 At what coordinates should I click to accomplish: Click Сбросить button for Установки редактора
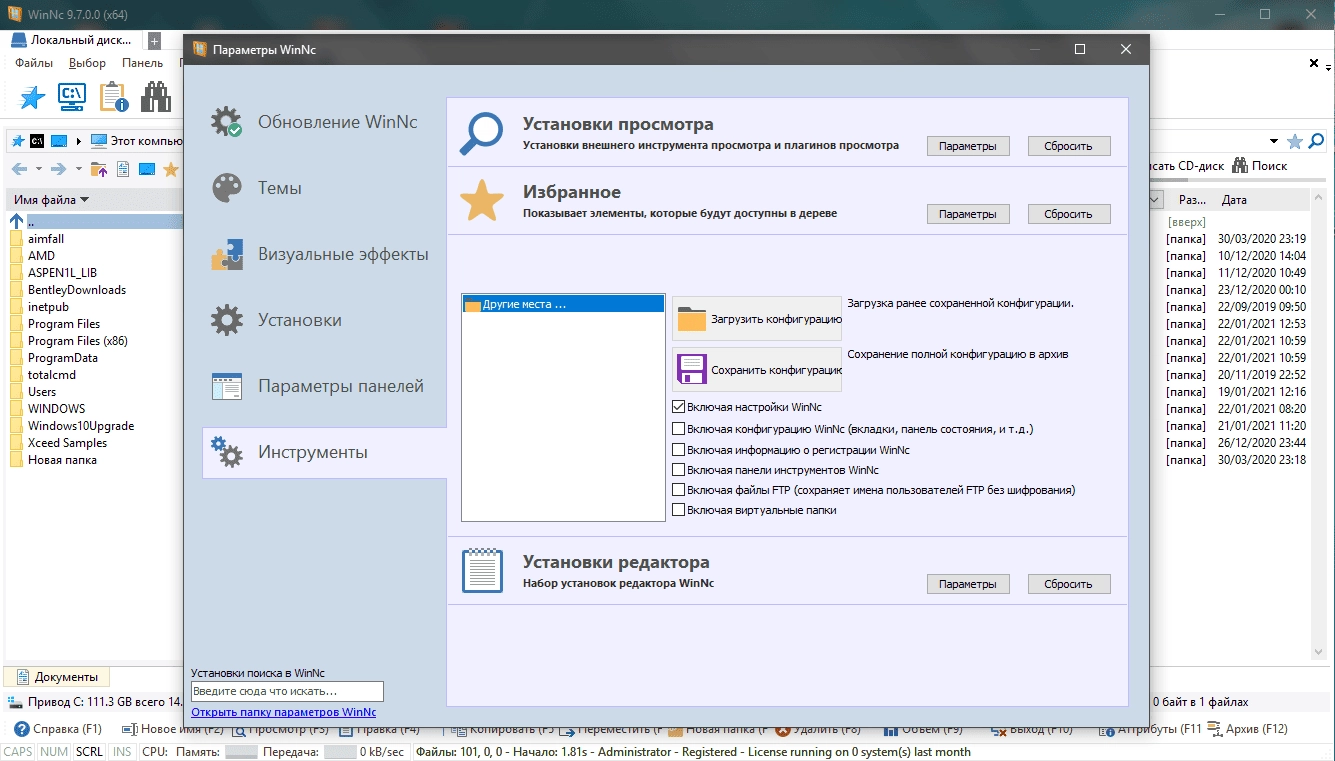point(1069,584)
